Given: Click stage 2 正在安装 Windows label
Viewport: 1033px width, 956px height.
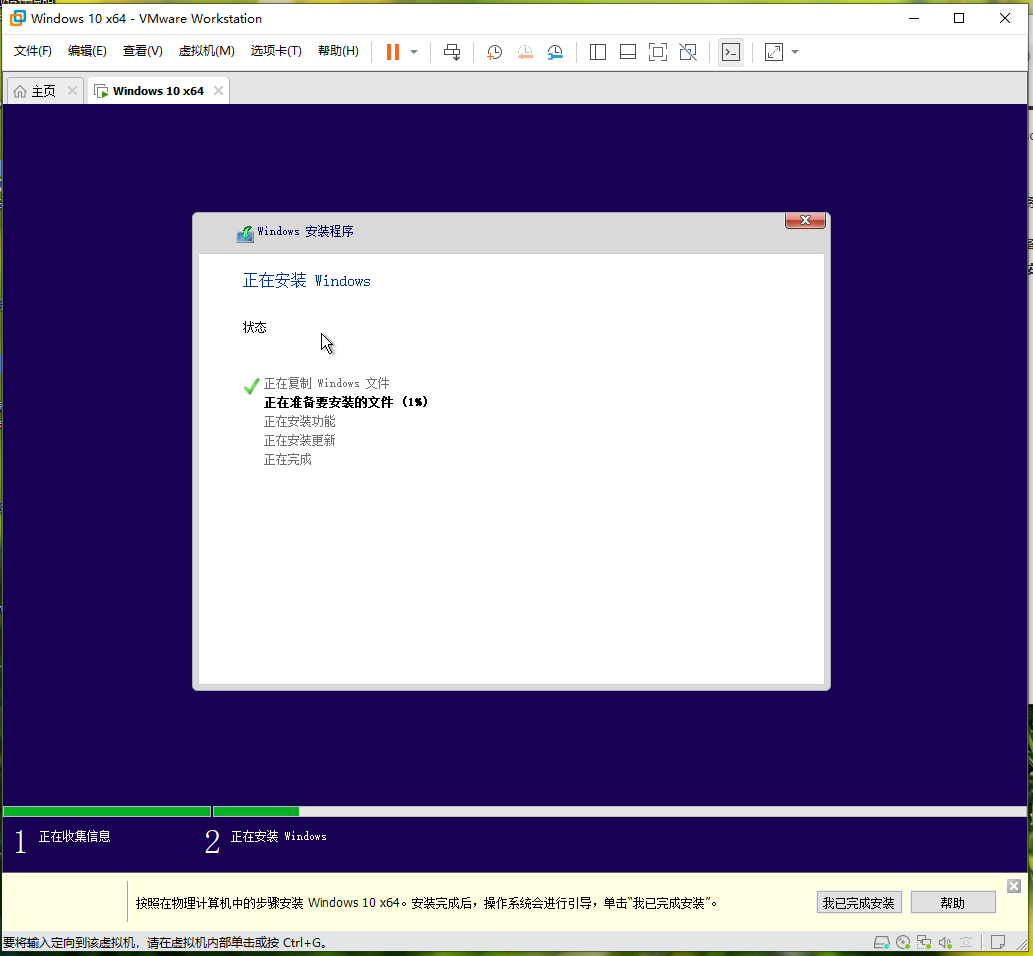Looking at the screenshot, I should point(278,836).
